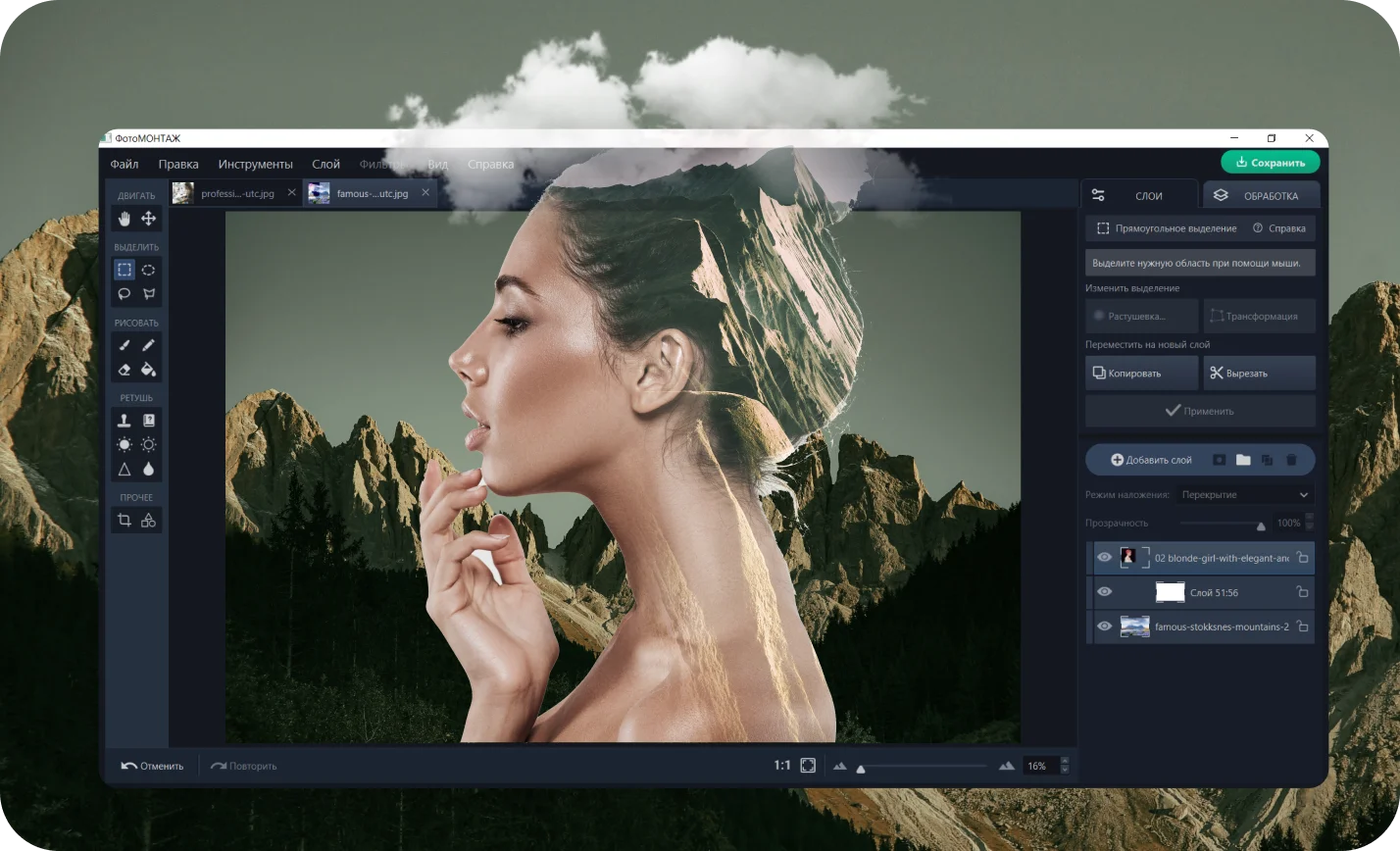
Task: Toggle lock on famous-stokksnes-mountains layer
Action: pyautogui.click(x=1302, y=626)
